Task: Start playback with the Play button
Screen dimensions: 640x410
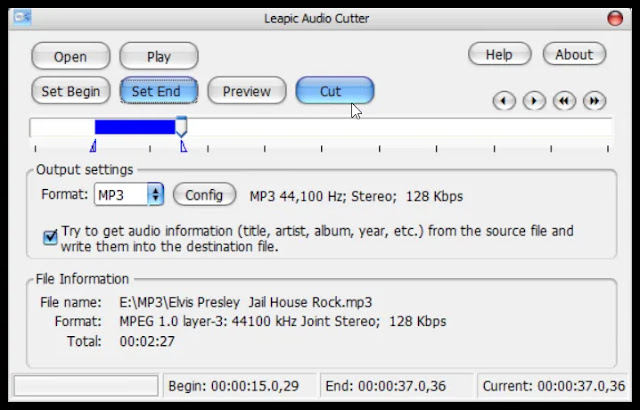Action: (x=159, y=56)
